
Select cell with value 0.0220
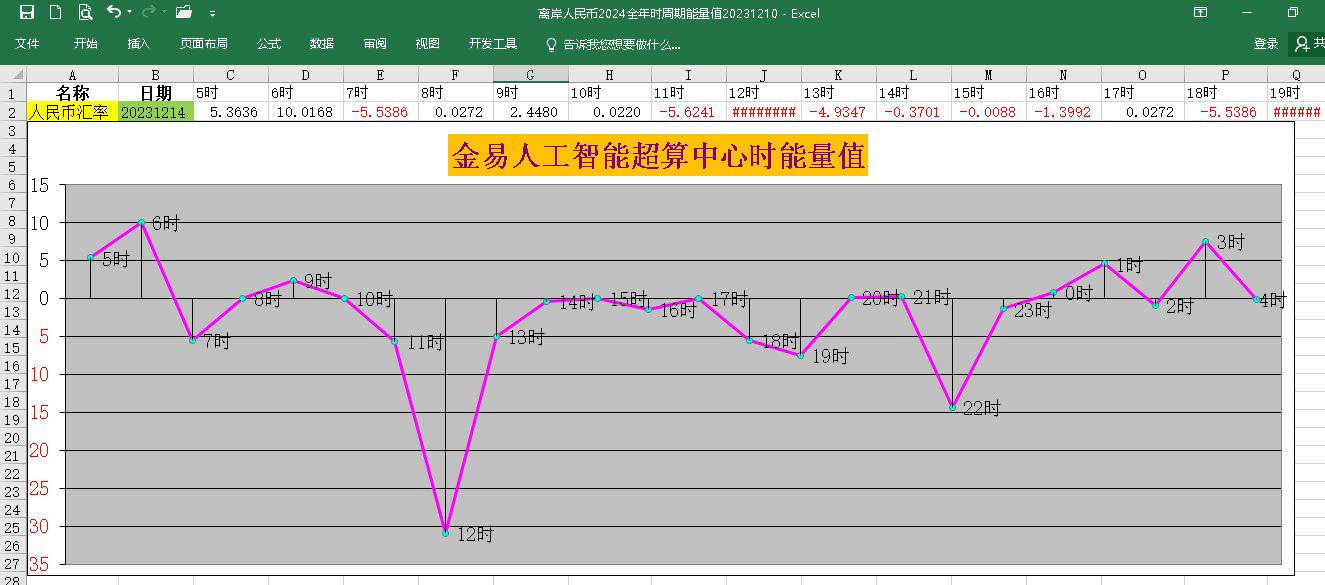(610, 112)
